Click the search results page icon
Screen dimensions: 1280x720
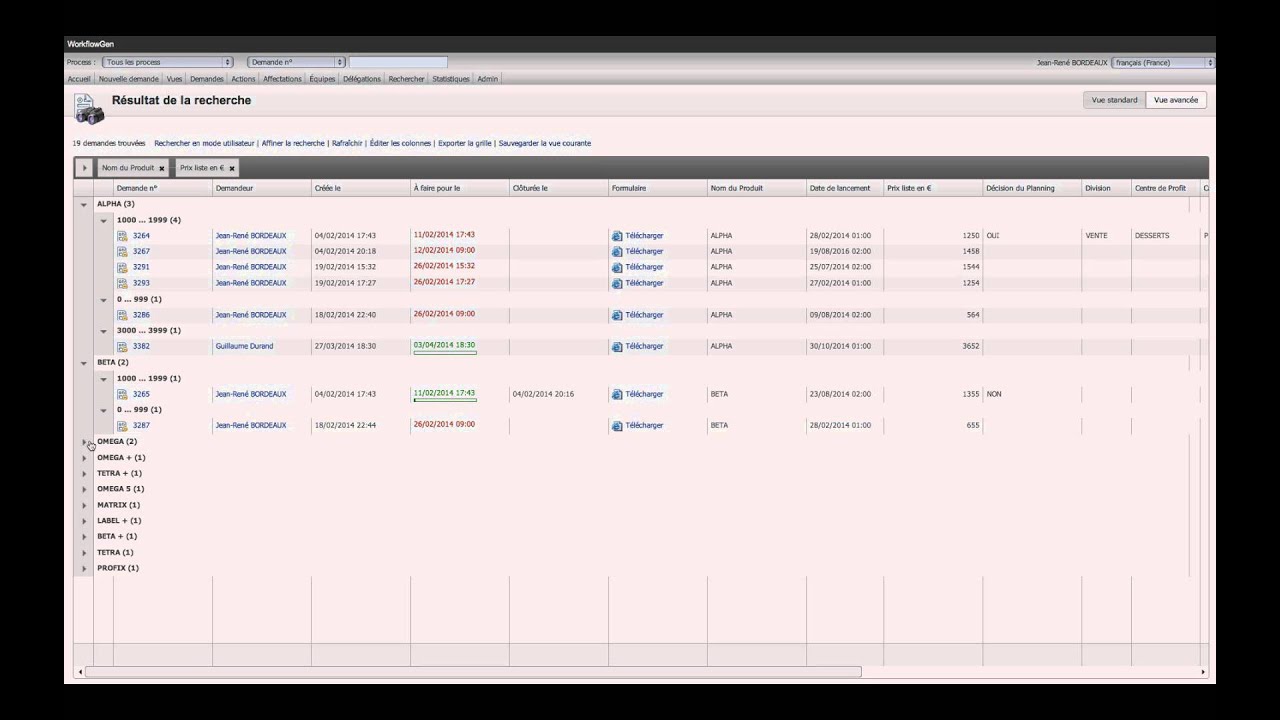pyautogui.click(x=88, y=108)
